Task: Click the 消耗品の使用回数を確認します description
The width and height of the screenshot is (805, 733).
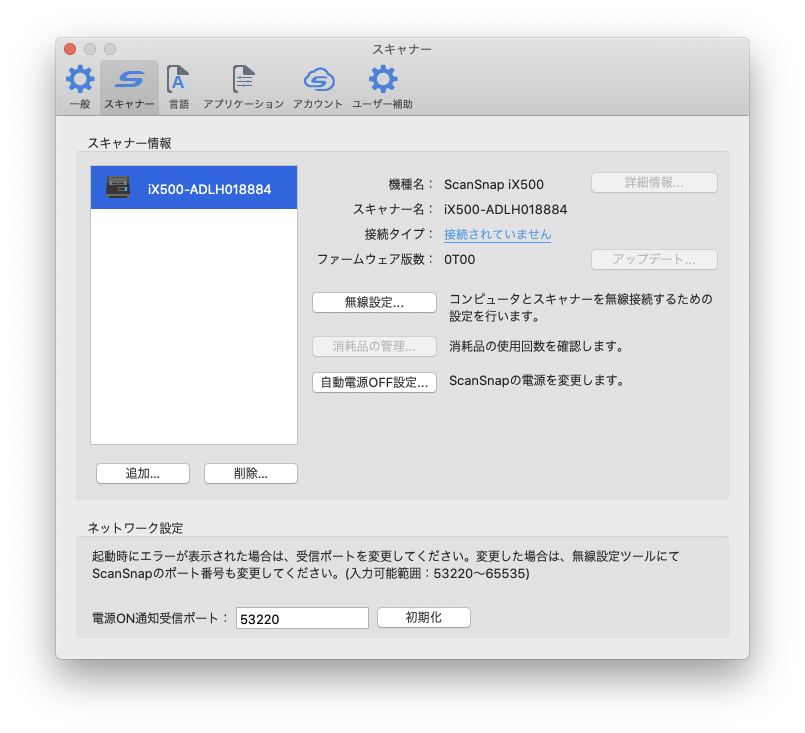Action: [536, 347]
